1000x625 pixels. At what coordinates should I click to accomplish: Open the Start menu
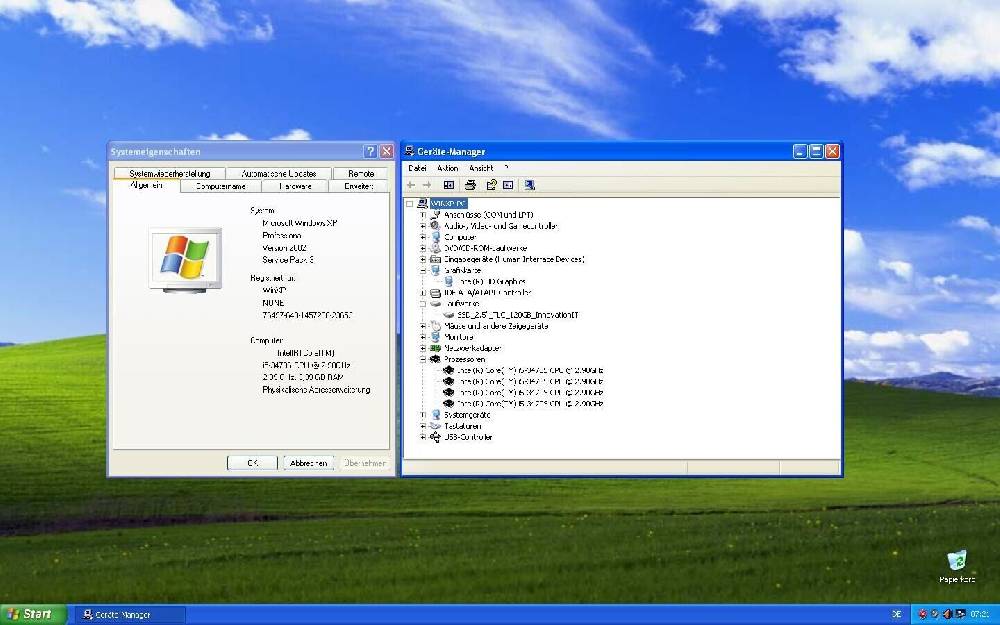(x=33, y=615)
